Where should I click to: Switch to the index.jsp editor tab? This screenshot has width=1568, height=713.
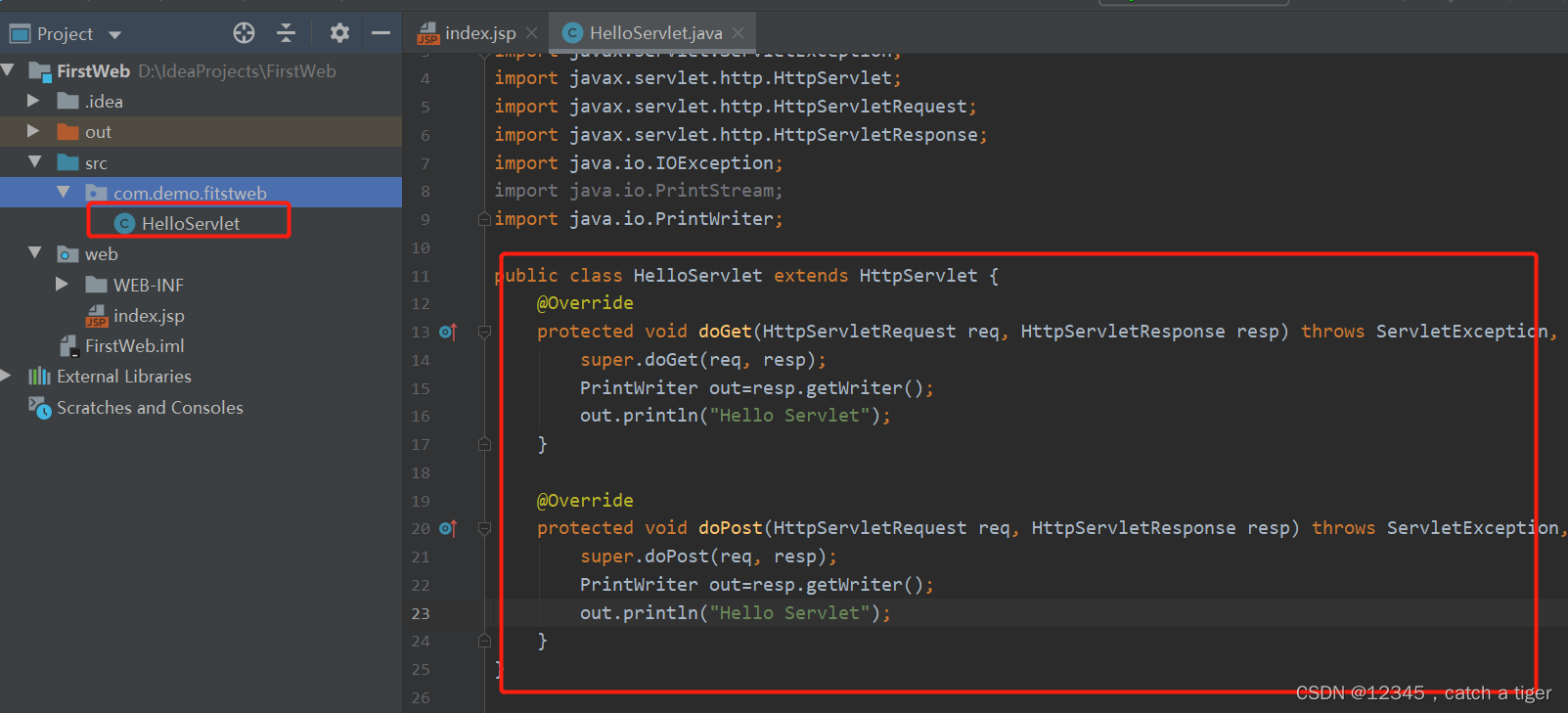point(479,33)
